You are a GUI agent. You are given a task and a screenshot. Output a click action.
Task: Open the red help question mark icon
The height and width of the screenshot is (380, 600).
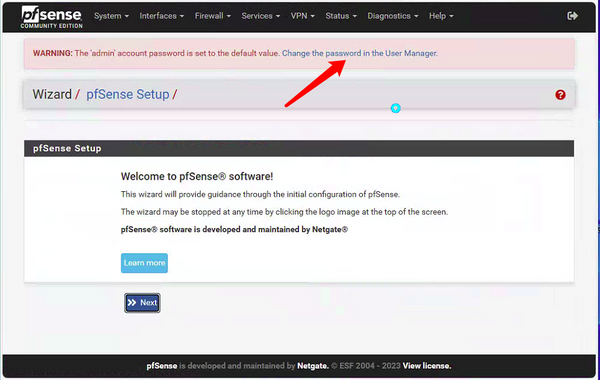[560, 95]
